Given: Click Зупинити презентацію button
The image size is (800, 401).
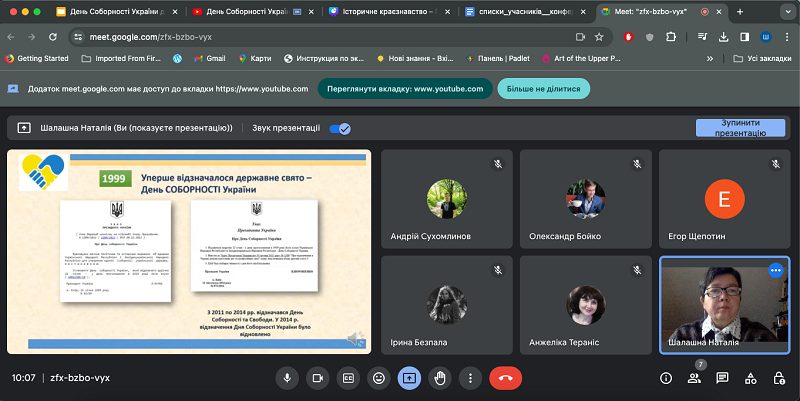Looking at the screenshot, I should (740, 128).
